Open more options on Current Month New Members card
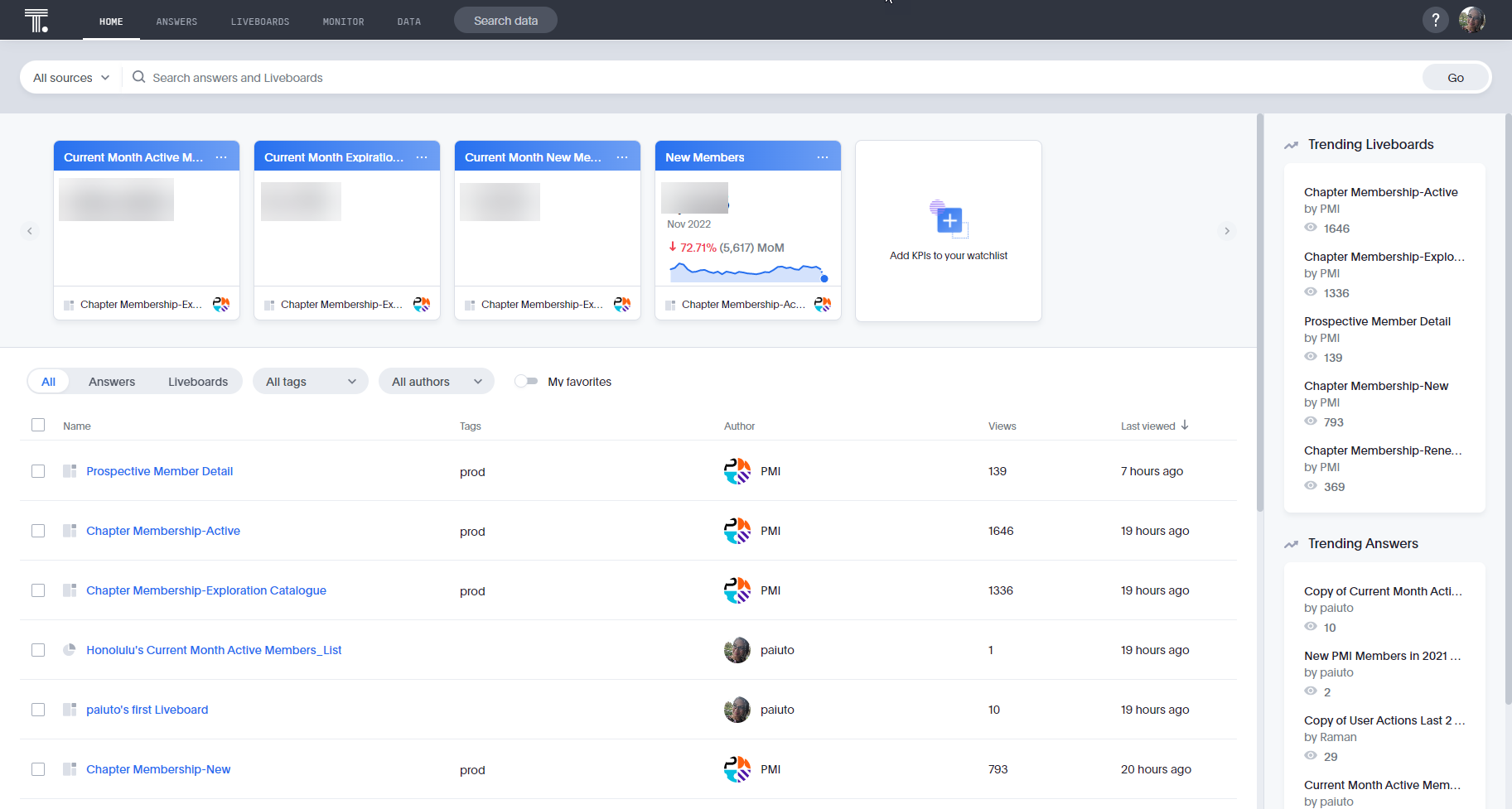1512x809 pixels. tap(622, 157)
